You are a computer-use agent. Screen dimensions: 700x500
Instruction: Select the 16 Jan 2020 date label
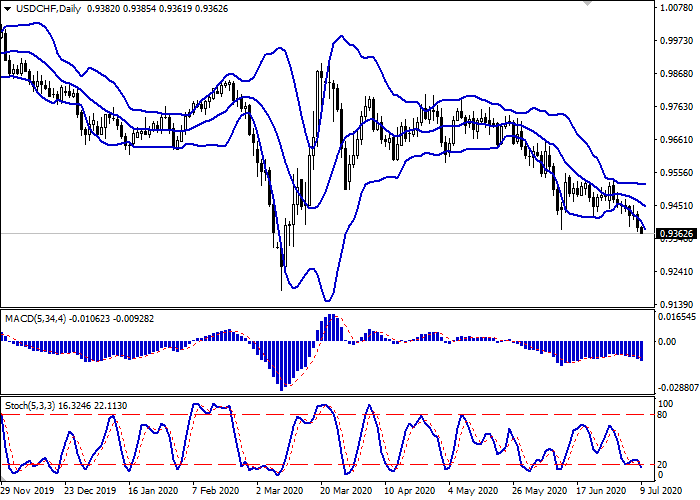point(152,491)
